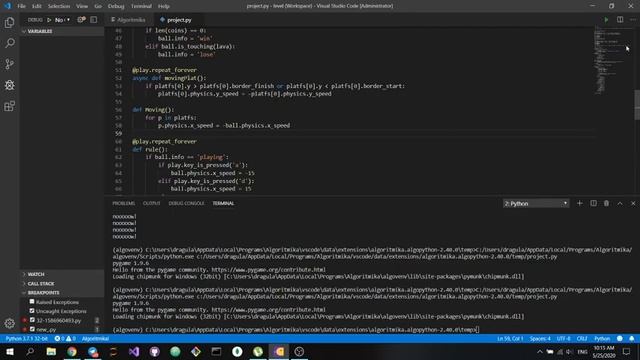Open the launch.json debug configuration gear
Viewport: 640px width, 360px height.
pyautogui.click(x=81, y=20)
